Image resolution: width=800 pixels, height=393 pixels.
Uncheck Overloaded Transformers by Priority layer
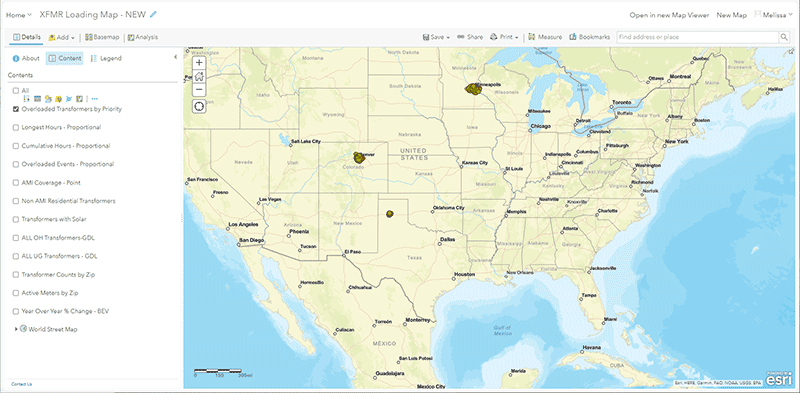point(16,109)
